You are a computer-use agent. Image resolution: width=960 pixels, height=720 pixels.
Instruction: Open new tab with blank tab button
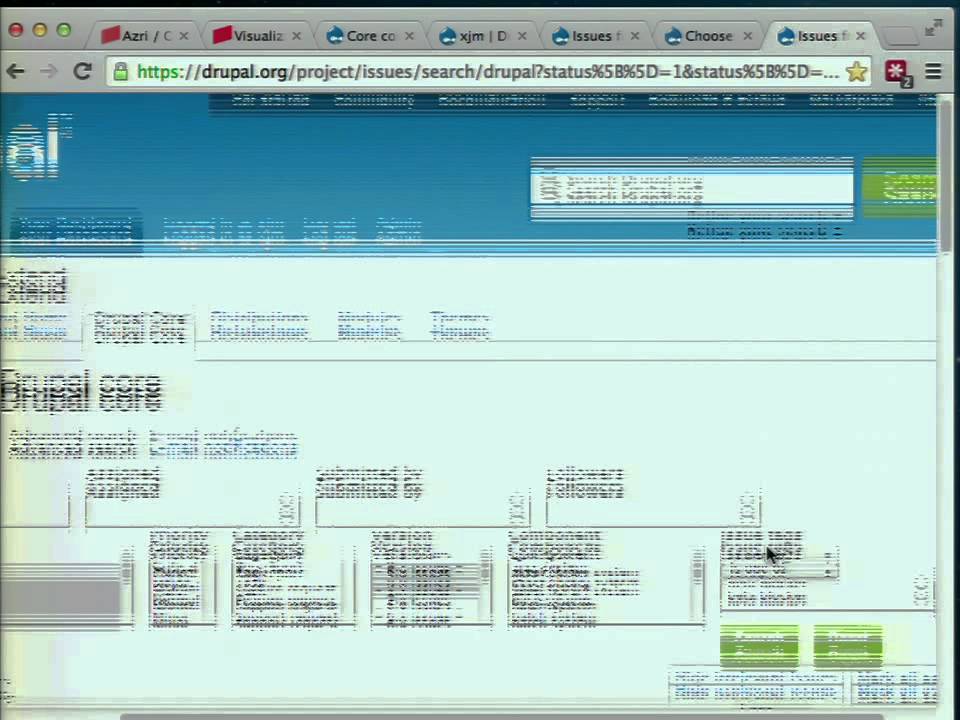[x=901, y=36]
